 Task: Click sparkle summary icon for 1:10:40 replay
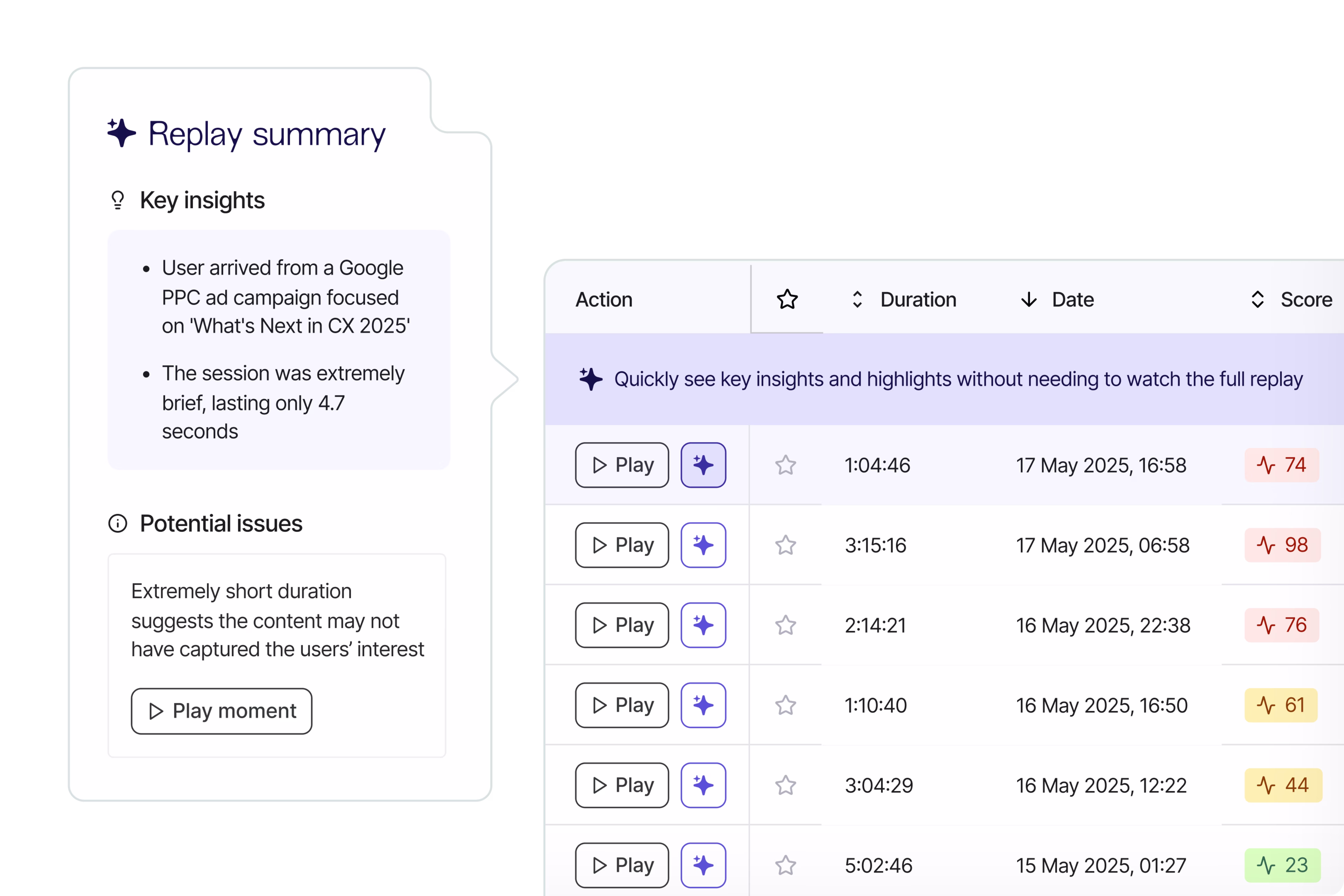coord(703,705)
